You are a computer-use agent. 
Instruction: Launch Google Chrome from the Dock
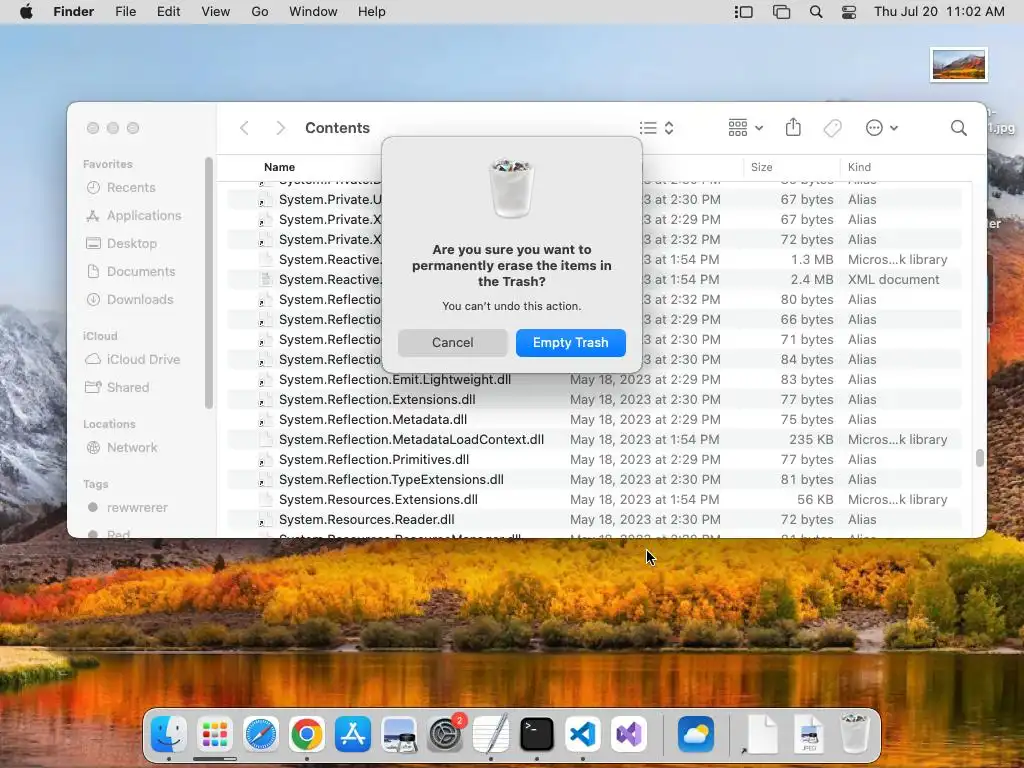click(x=307, y=735)
